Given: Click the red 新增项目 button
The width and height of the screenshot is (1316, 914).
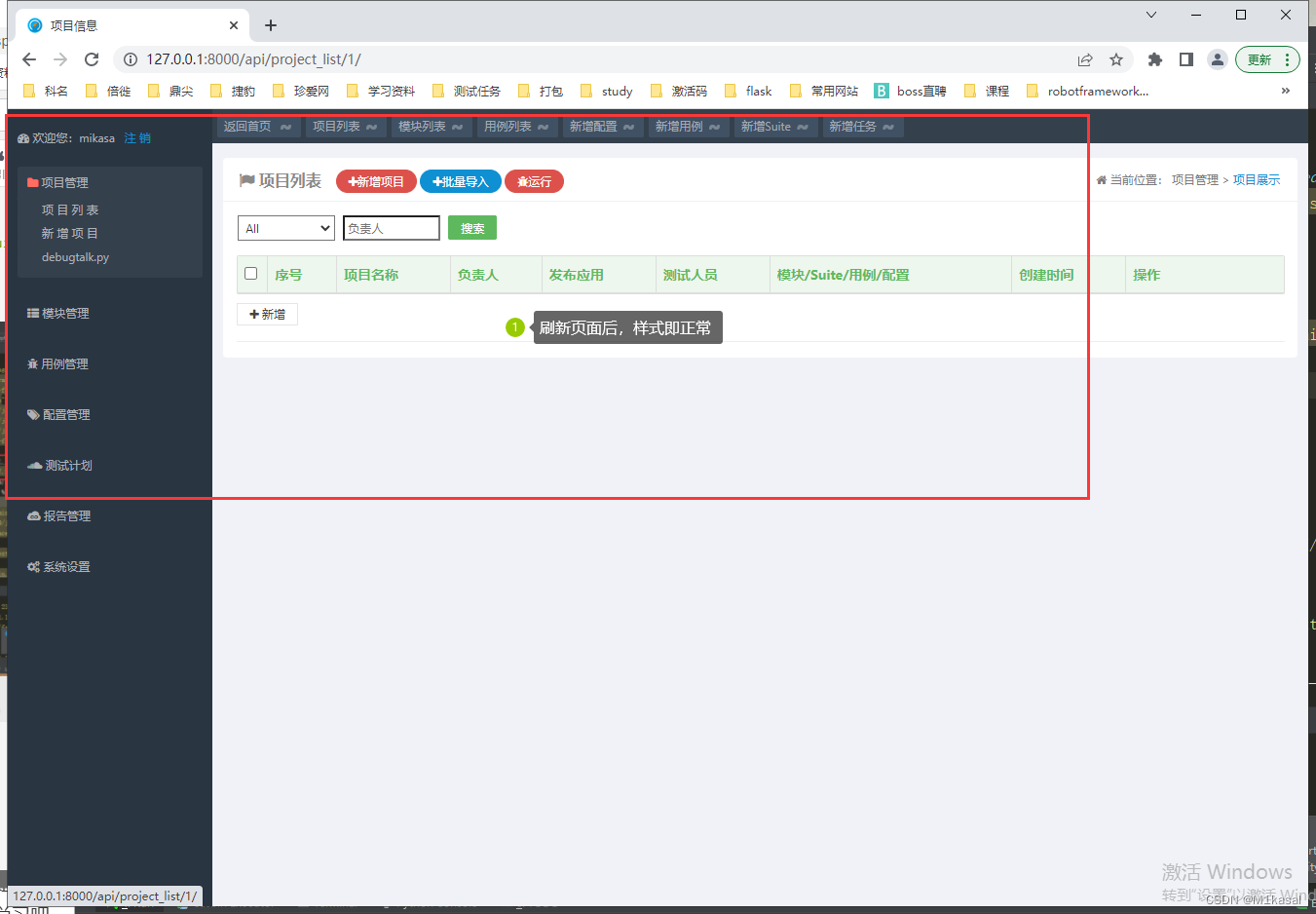Looking at the screenshot, I should [x=376, y=181].
